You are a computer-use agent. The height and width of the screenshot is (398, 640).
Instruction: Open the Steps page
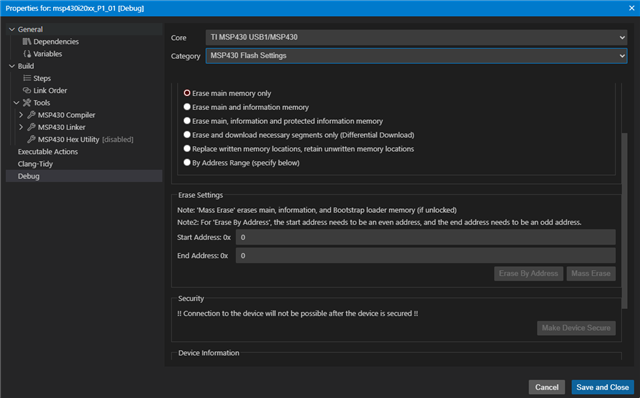42,78
